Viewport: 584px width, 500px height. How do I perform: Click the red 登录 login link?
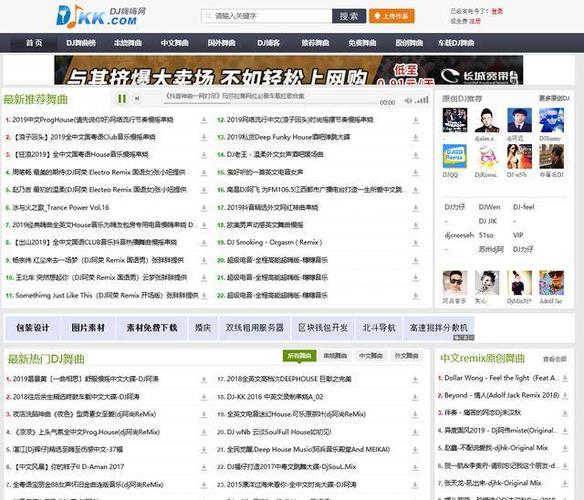coord(497,11)
